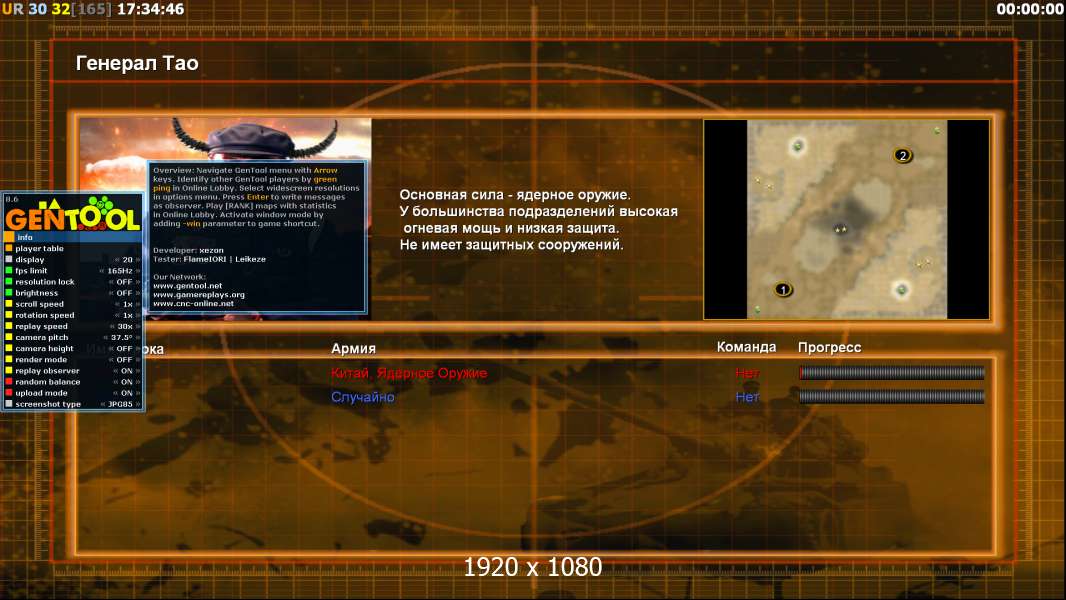The image size is (1066, 600).
Task: Click right arrow next to display 20
Action: pos(138,260)
